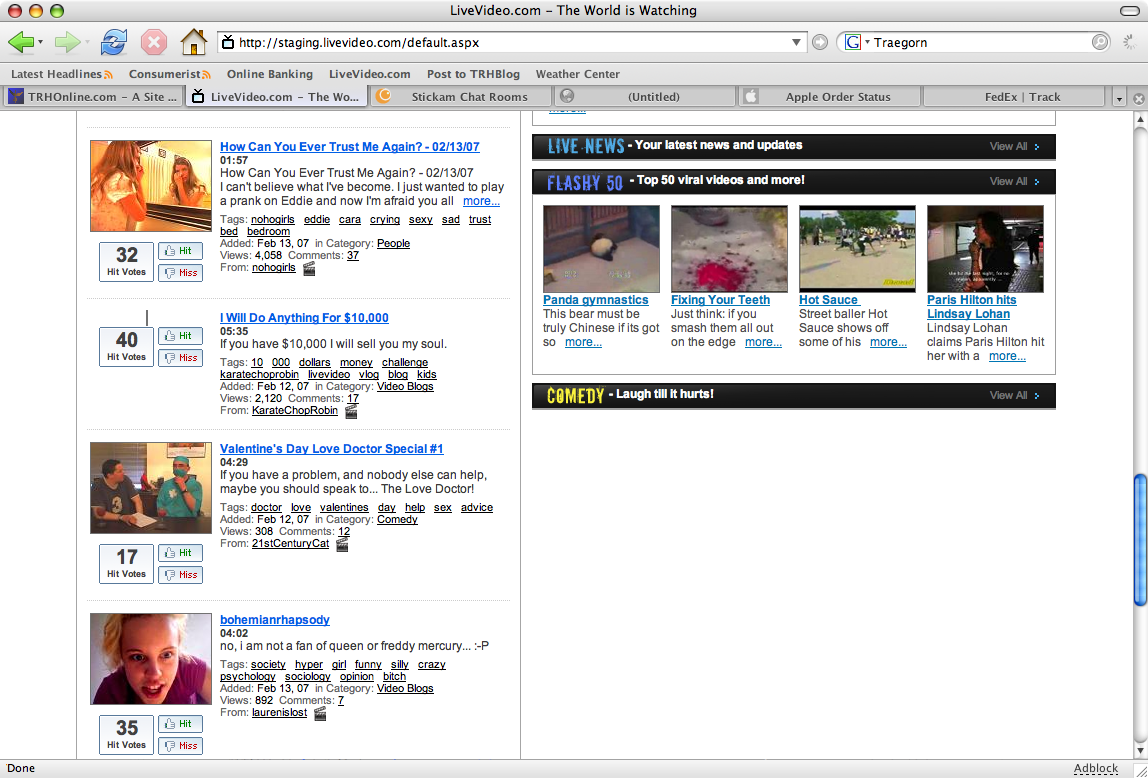Viewport: 1148px width, 778px height.
Task: Open the Hot Sauce video link
Action: (829, 299)
